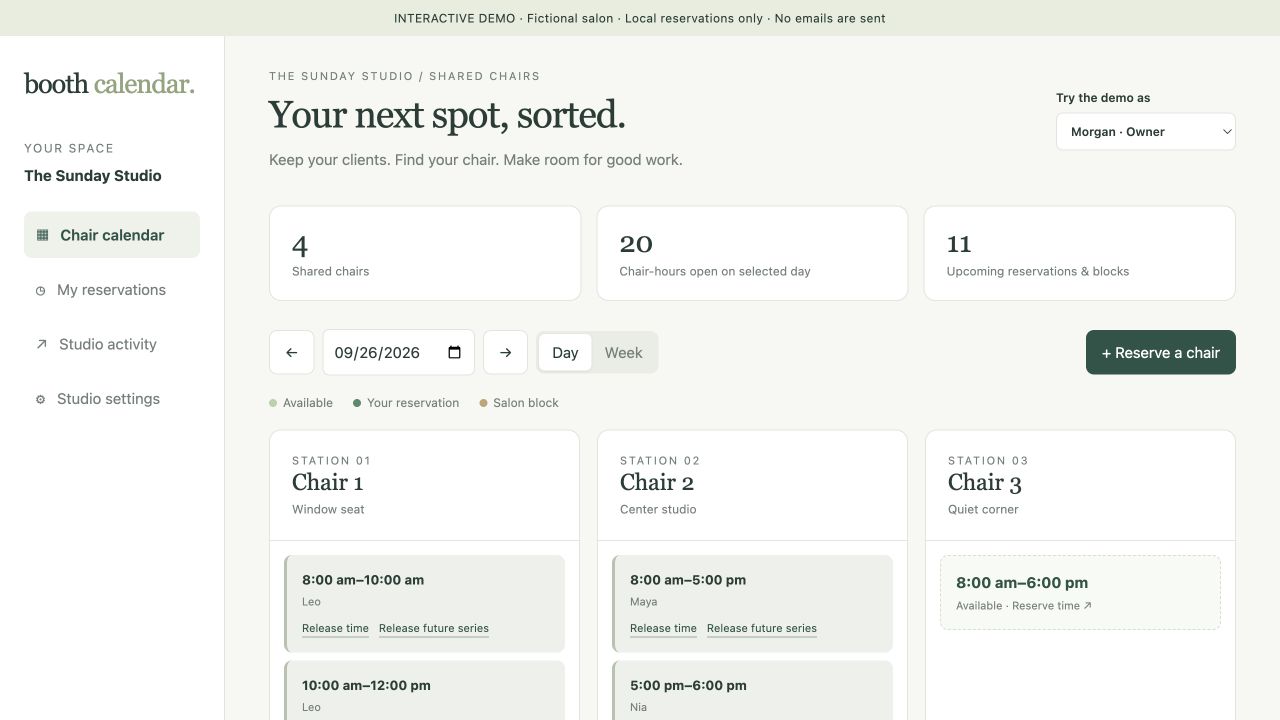Click the My reservations clock icon
The height and width of the screenshot is (720, 1280).
(x=40, y=290)
